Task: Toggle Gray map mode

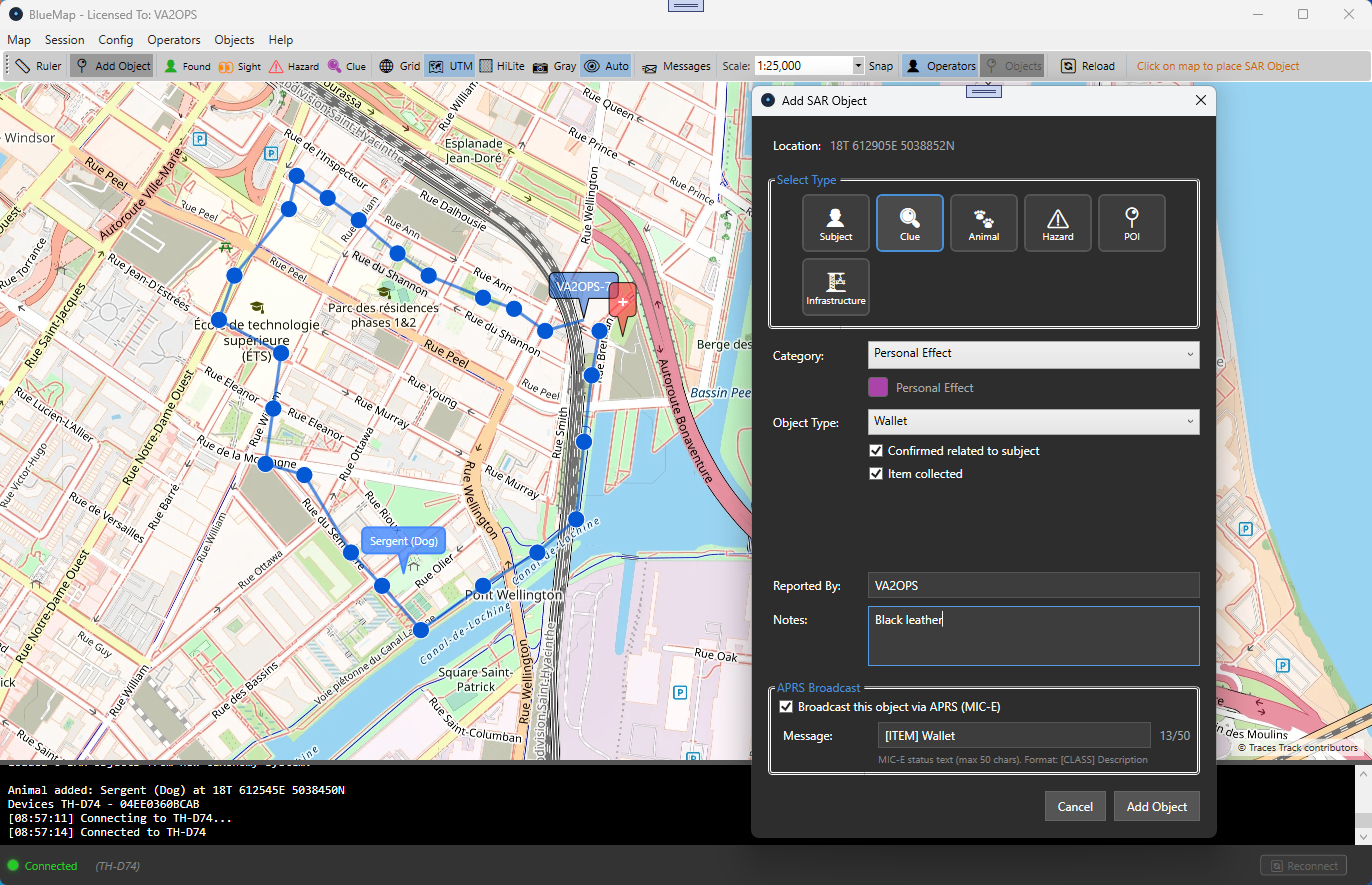Action: coord(554,66)
